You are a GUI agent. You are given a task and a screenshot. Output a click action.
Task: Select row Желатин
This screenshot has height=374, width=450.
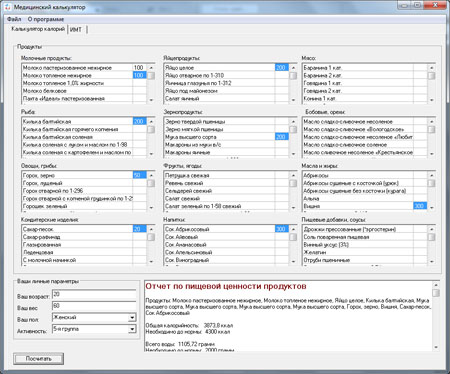(x=365, y=252)
